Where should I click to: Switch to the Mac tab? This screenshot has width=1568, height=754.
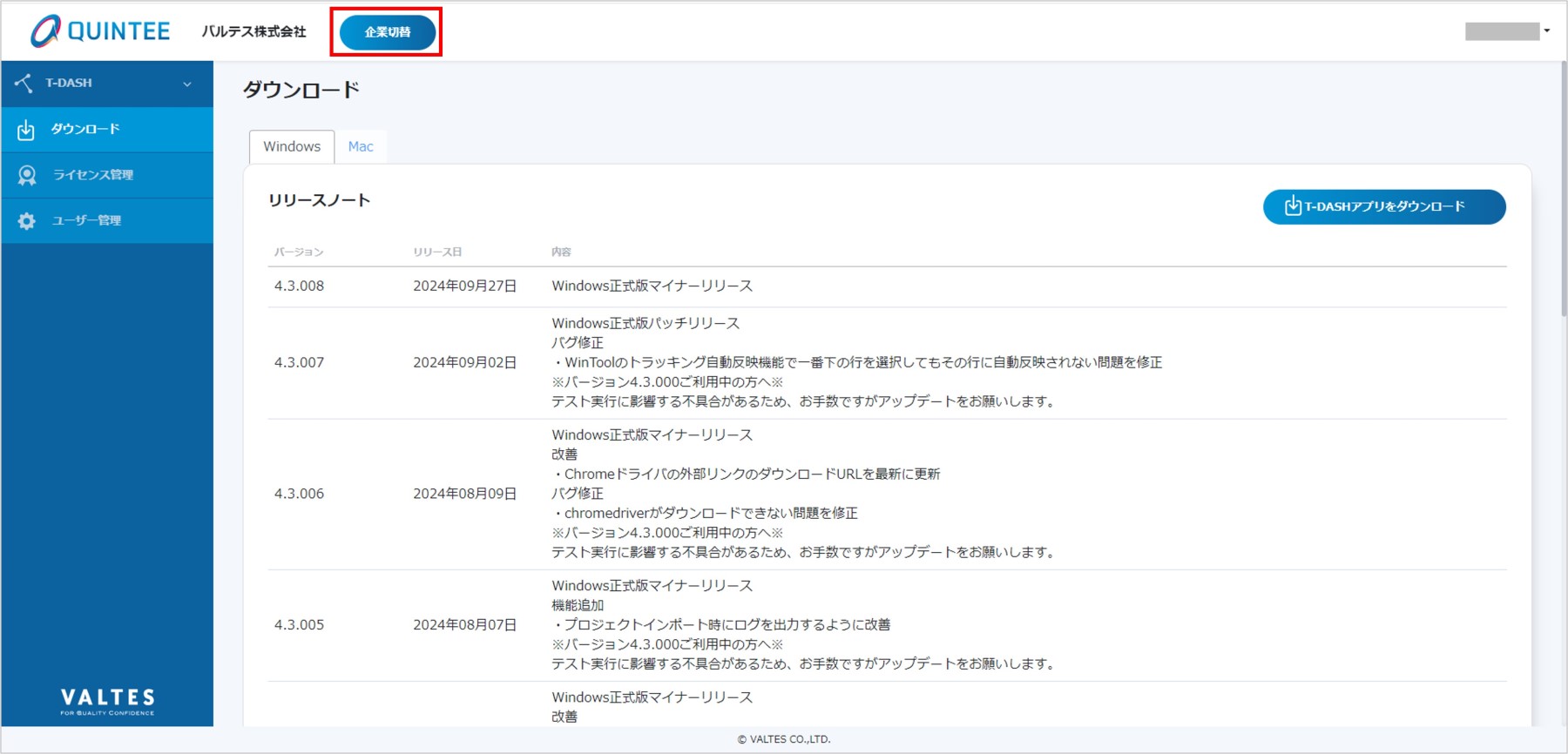361,146
